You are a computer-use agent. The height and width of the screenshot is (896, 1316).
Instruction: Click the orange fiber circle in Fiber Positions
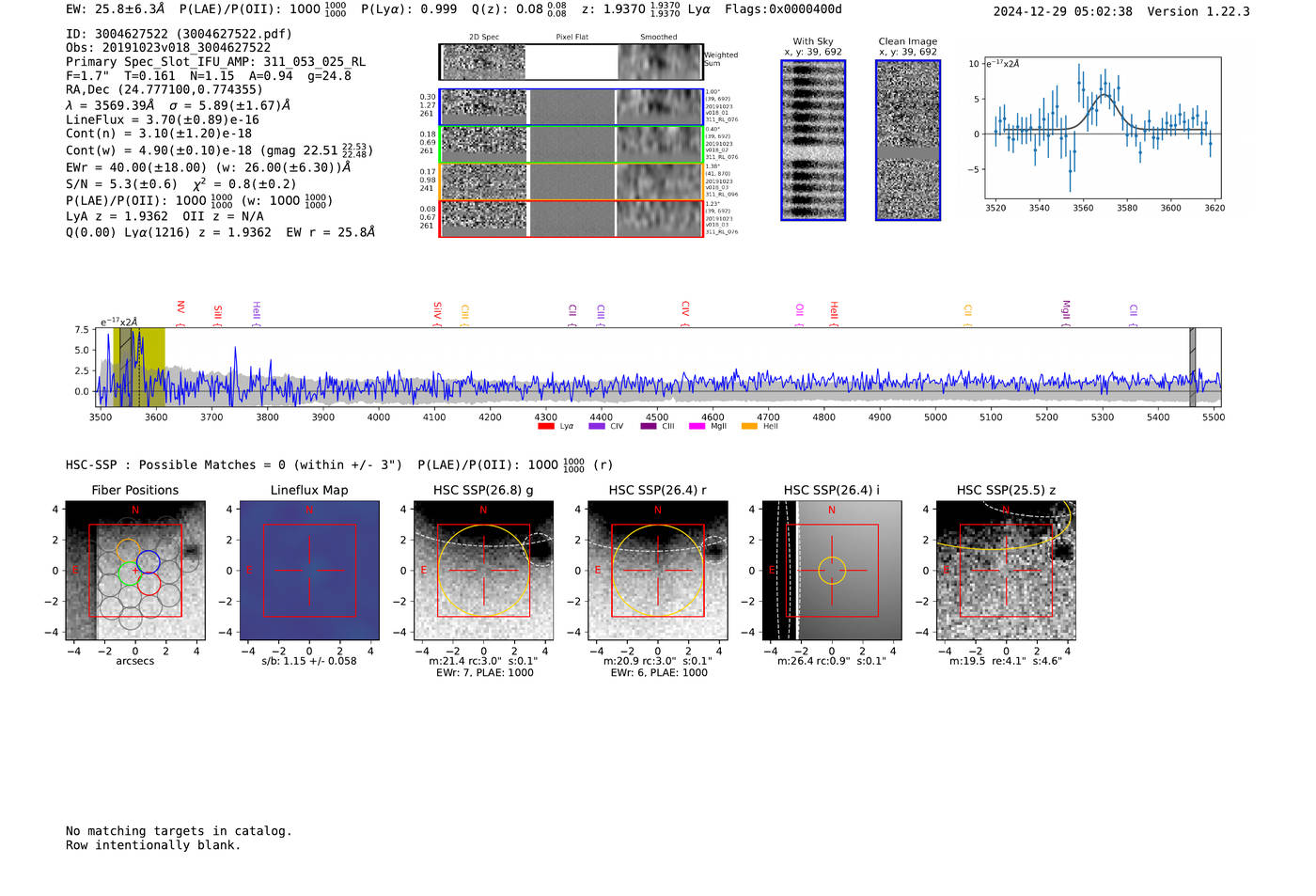coord(128,551)
